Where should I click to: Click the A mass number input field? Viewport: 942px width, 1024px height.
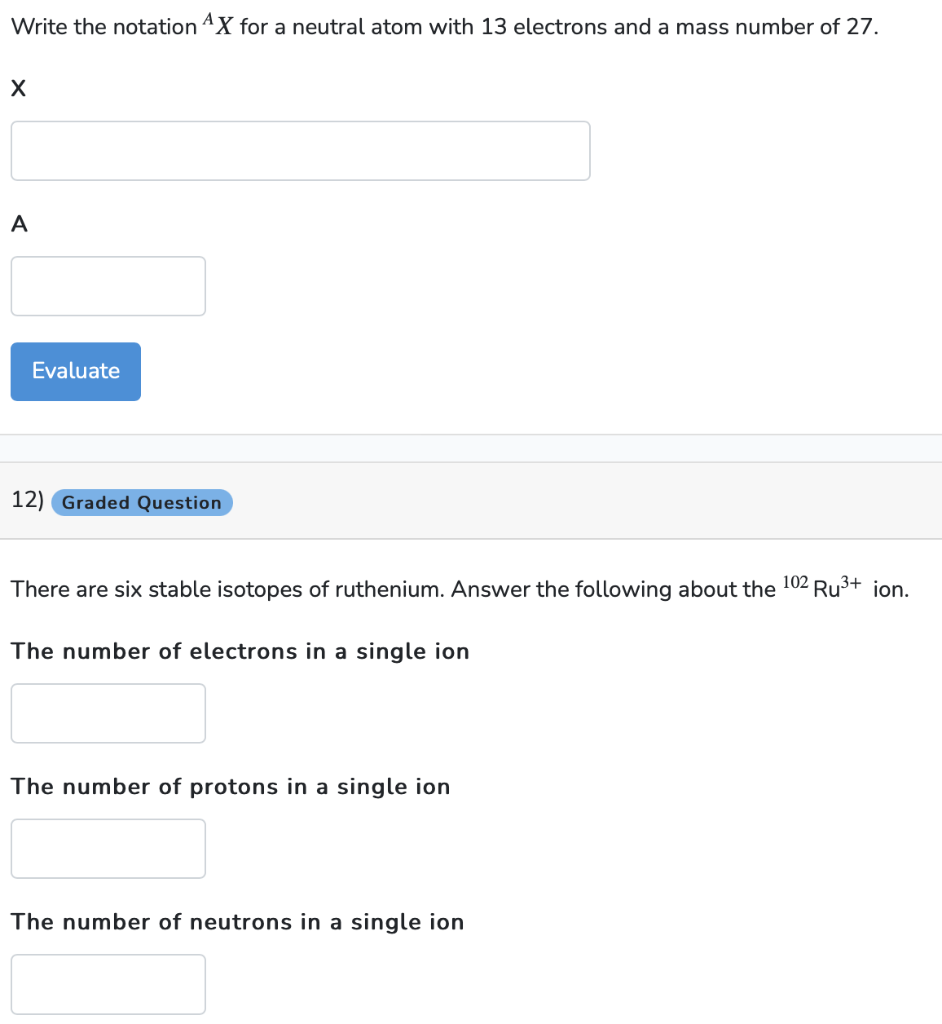pos(107,286)
